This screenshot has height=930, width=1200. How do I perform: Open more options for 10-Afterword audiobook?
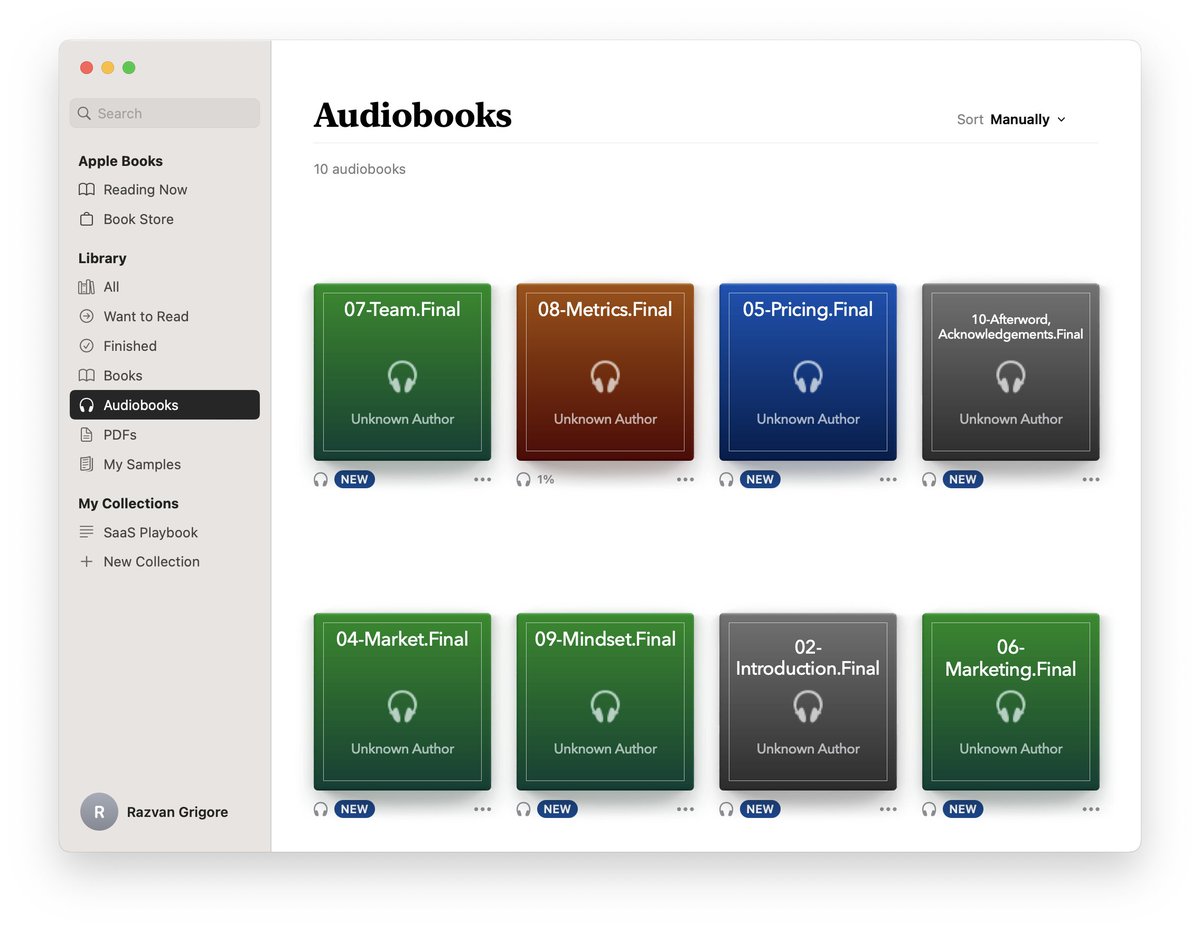1091,479
